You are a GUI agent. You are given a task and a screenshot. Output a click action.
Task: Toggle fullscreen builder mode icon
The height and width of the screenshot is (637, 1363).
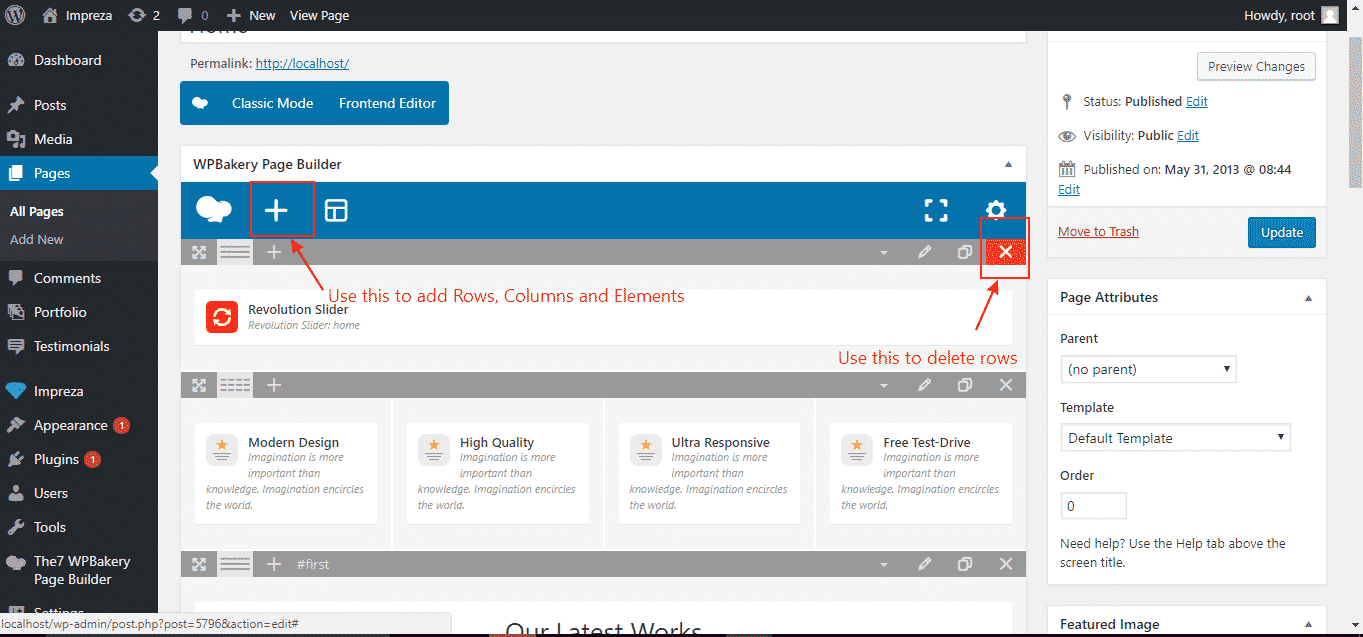936,210
